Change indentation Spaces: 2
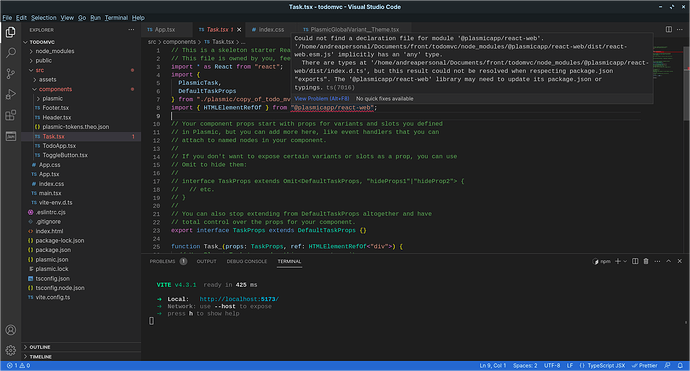The width and height of the screenshot is (690, 371). click(x=525, y=366)
